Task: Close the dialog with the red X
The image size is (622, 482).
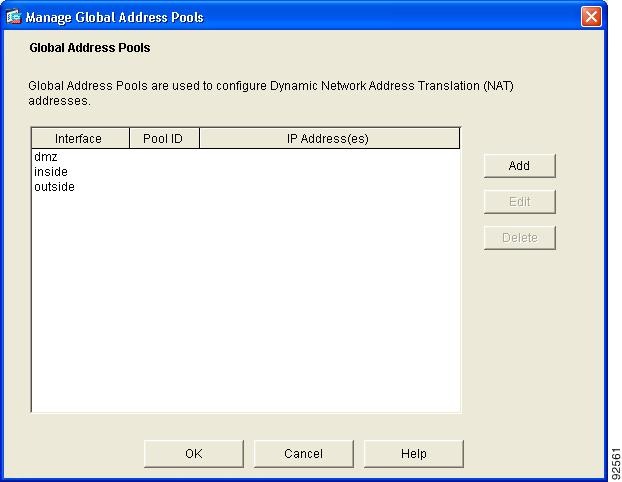Action: [x=591, y=17]
